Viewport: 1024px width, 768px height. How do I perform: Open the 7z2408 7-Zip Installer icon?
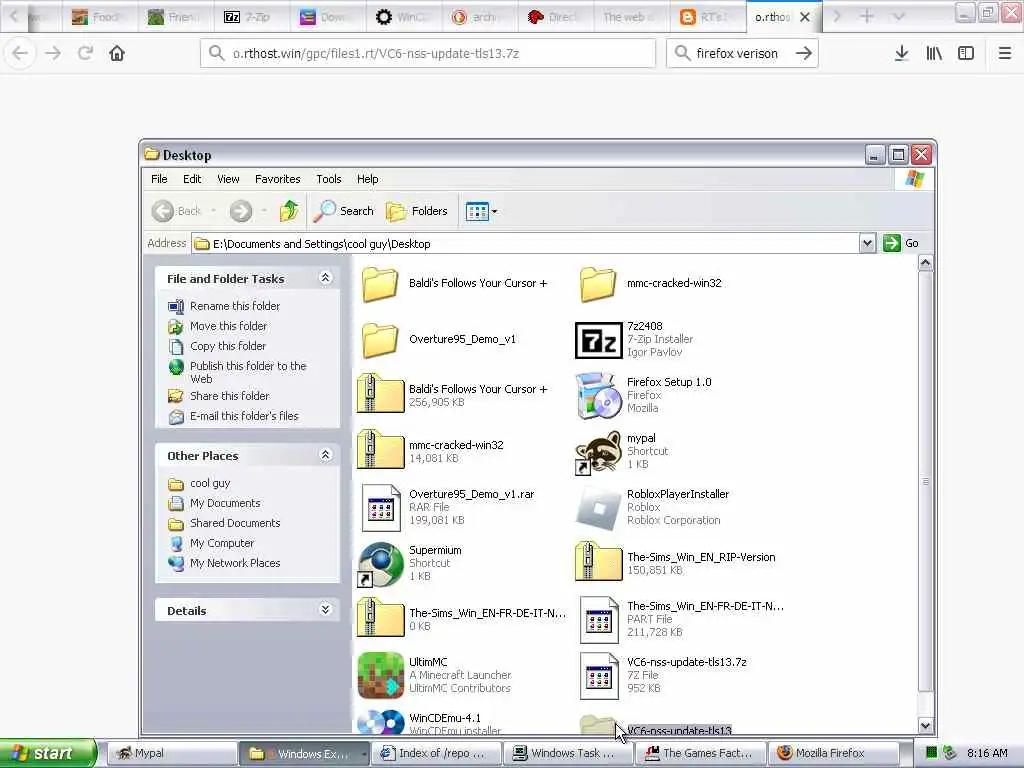598,340
